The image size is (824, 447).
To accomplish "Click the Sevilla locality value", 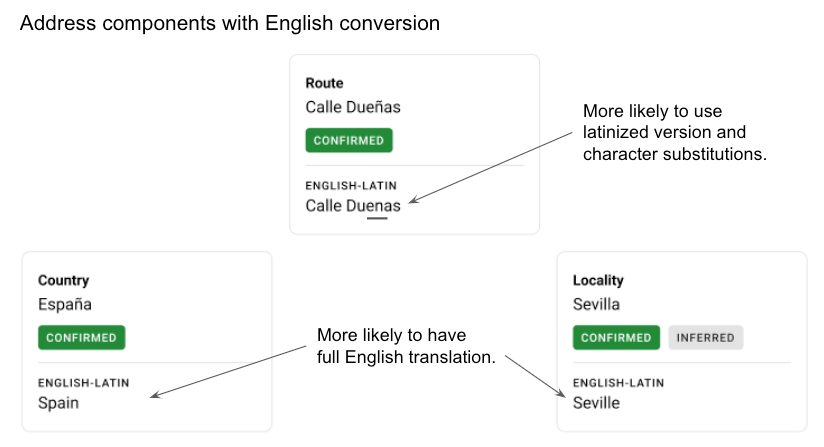I will pos(596,304).
